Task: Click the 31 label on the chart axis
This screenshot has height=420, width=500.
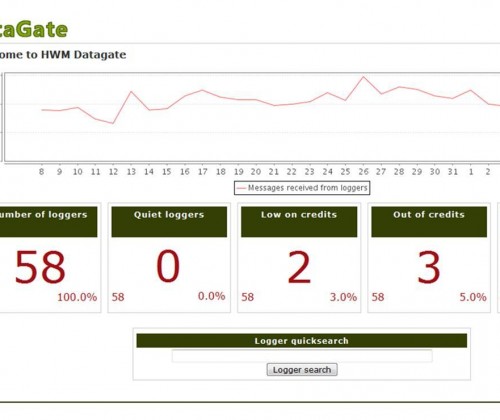Action: [x=453, y=172]
